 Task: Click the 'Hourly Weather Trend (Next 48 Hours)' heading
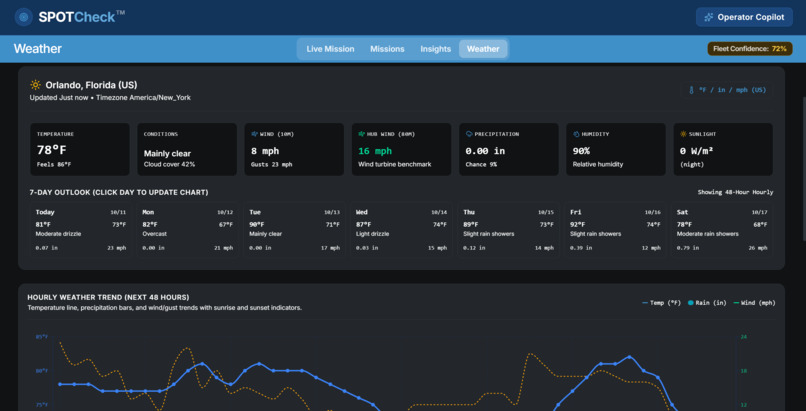108,297
